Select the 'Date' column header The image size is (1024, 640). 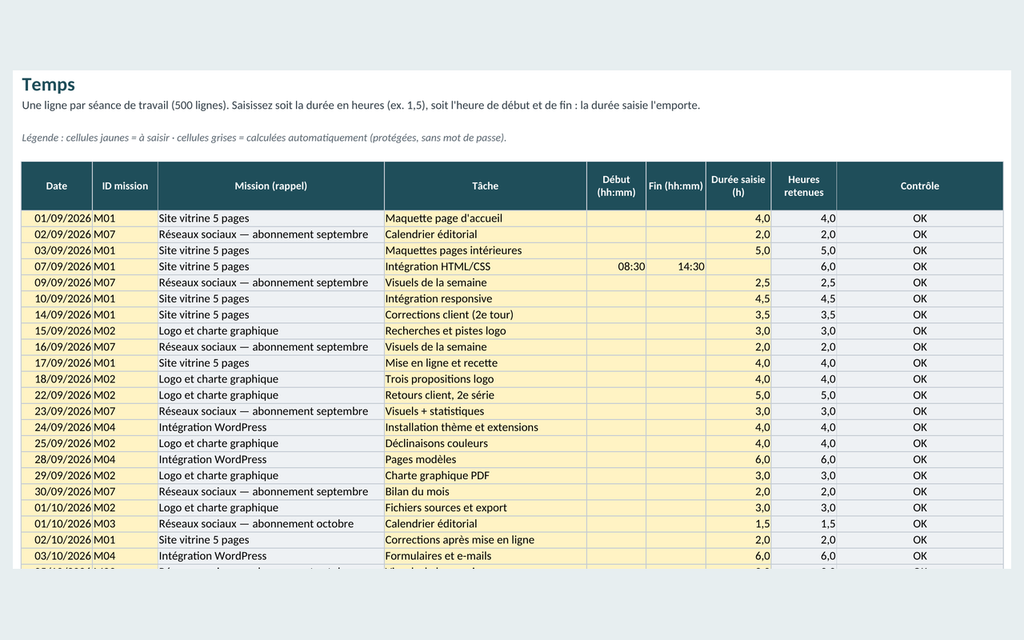click(x=57, y=186)
